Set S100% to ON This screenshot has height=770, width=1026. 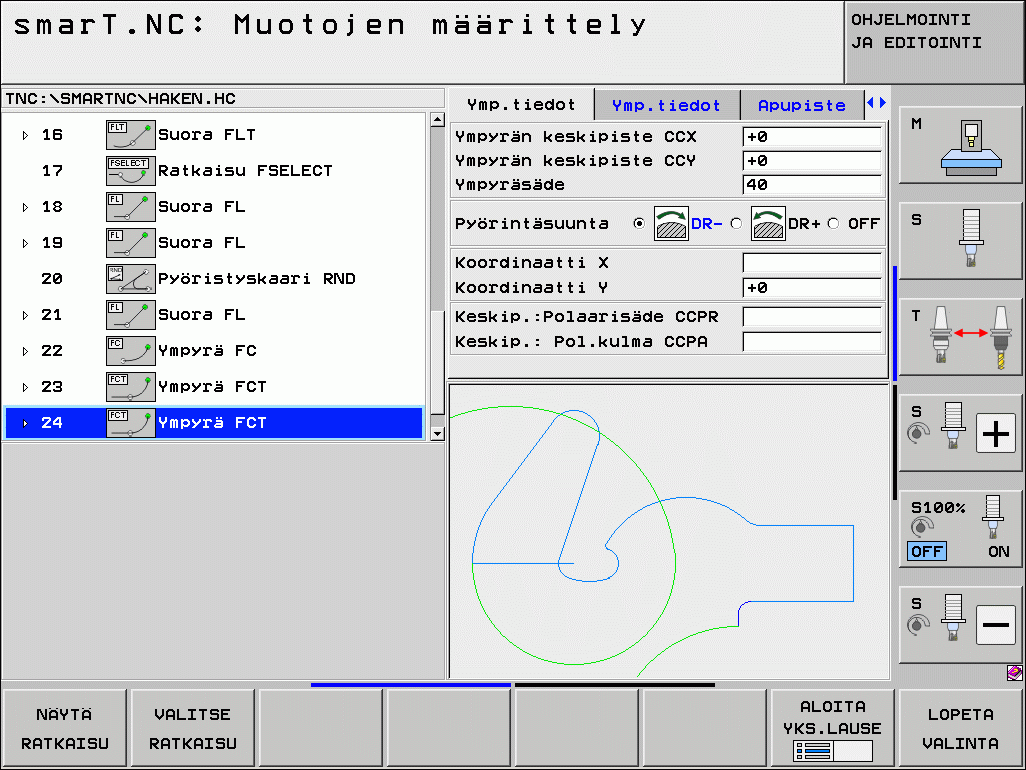coord(999,551)
